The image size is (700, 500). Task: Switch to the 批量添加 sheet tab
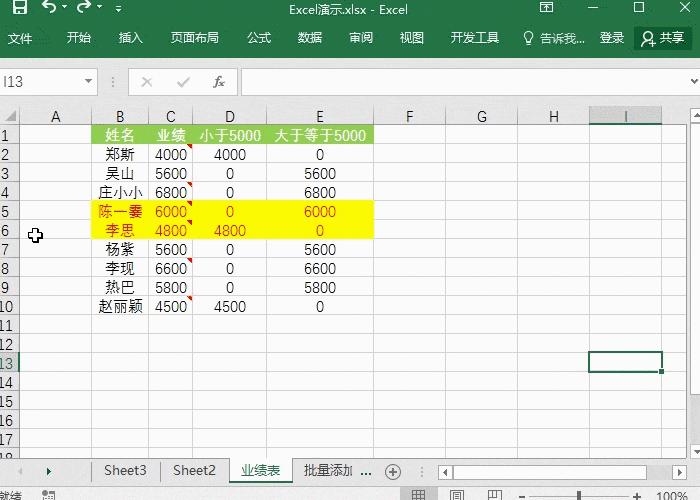point(328,471)
